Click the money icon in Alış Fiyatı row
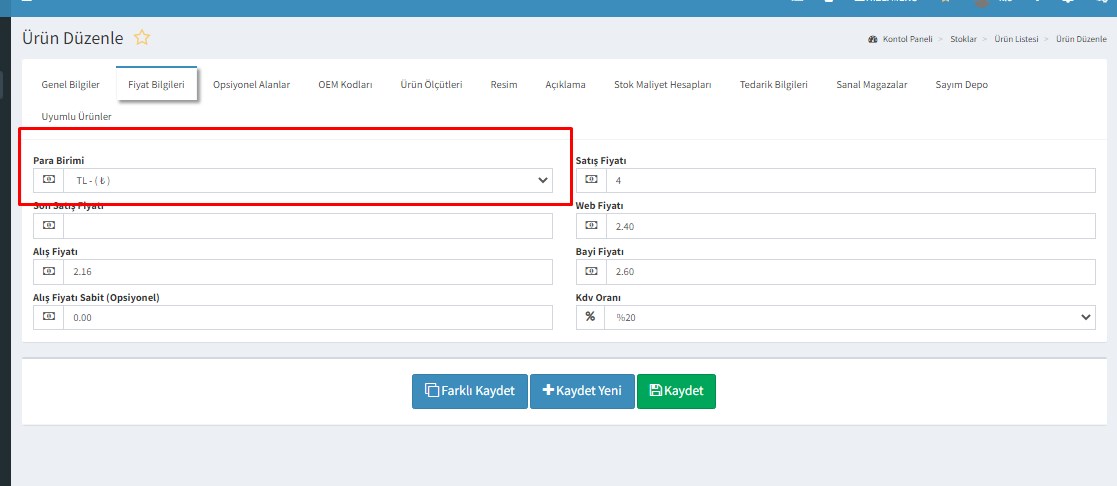This screenshot has width=1117, height=486. click(x=48, y=272)
